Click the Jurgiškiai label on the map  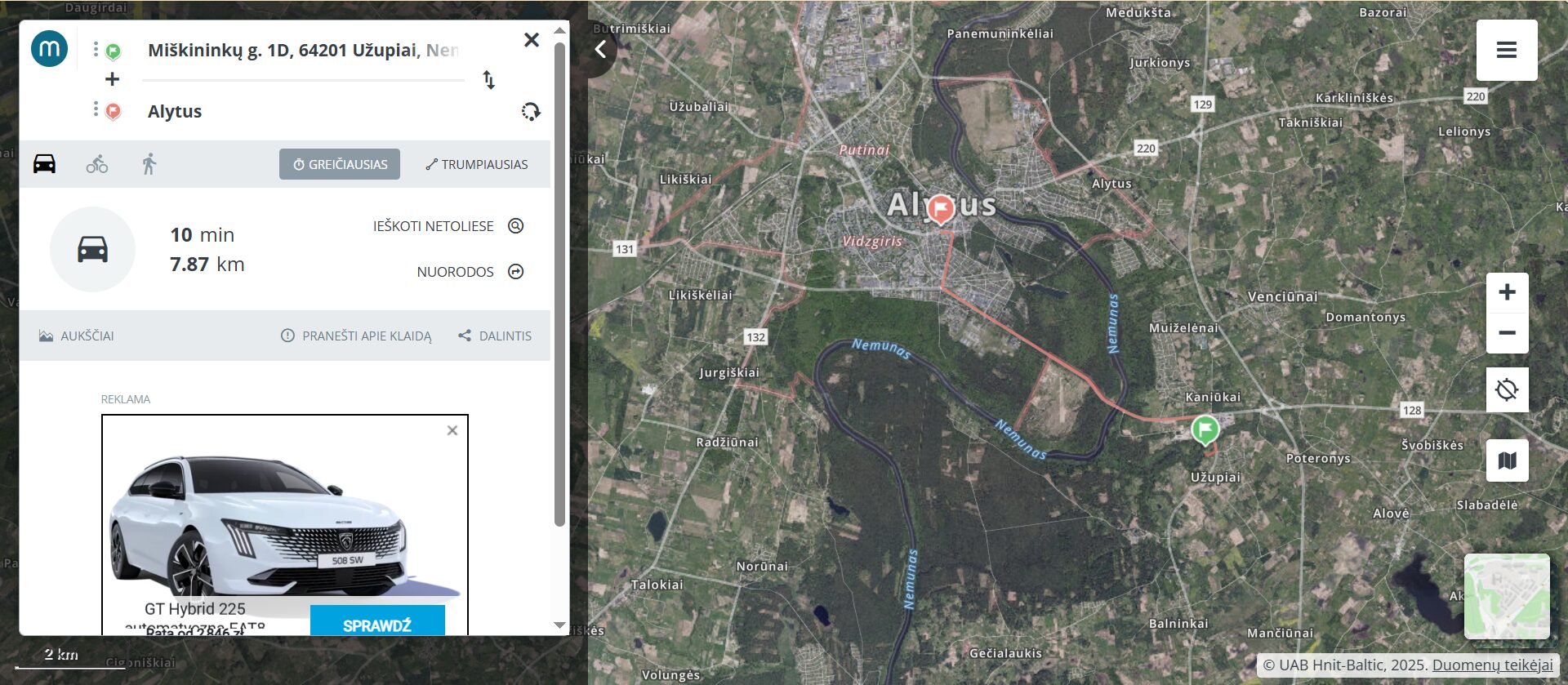pos(729,372)
